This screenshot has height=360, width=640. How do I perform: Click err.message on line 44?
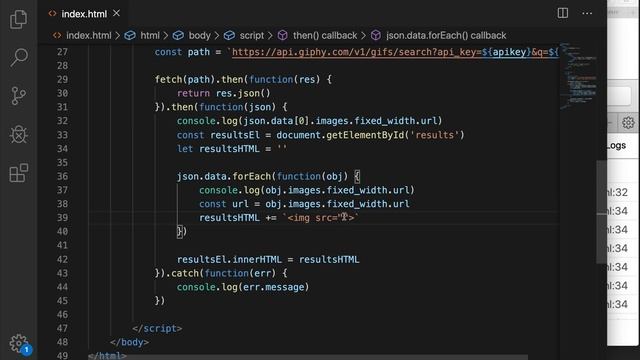(273, 287)
